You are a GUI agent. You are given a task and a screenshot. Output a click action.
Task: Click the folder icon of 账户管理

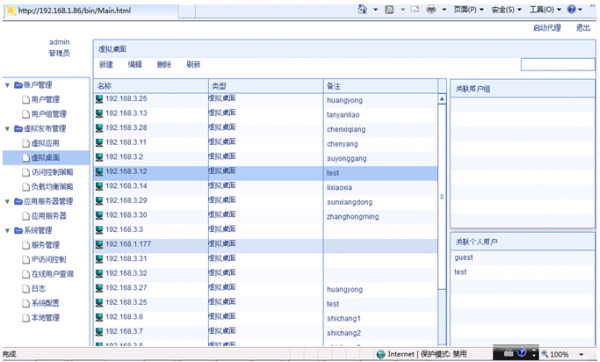coord(18,85)
